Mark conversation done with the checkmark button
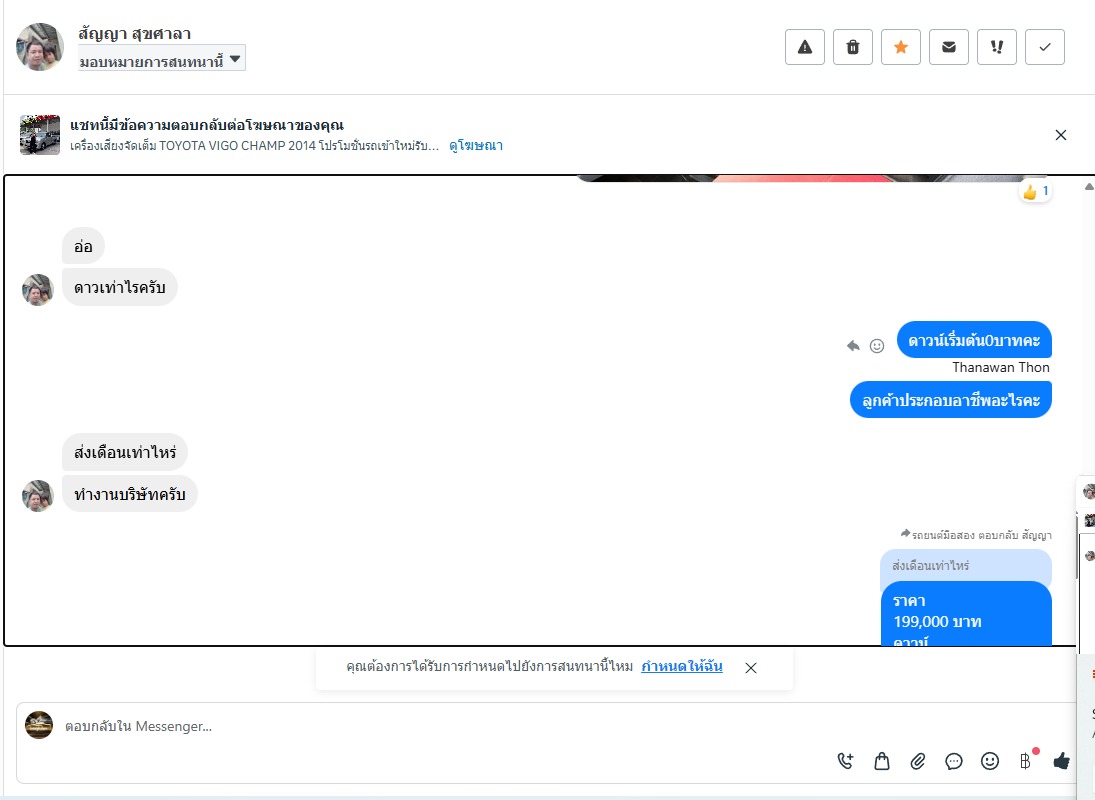Viewport: 1095px width, 800px height. [1045, 47]
